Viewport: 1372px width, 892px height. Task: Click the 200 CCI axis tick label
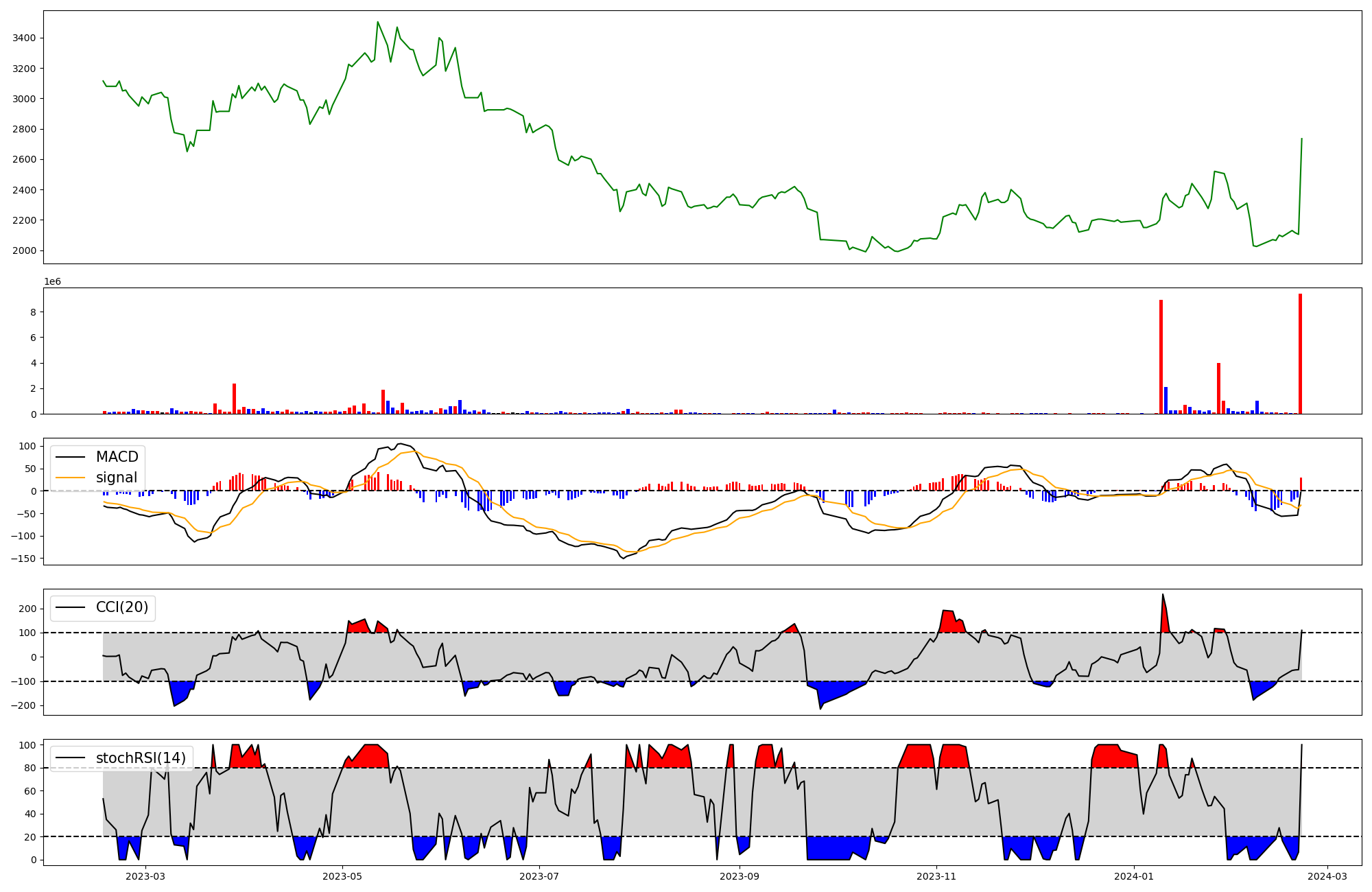click(27, 609)
